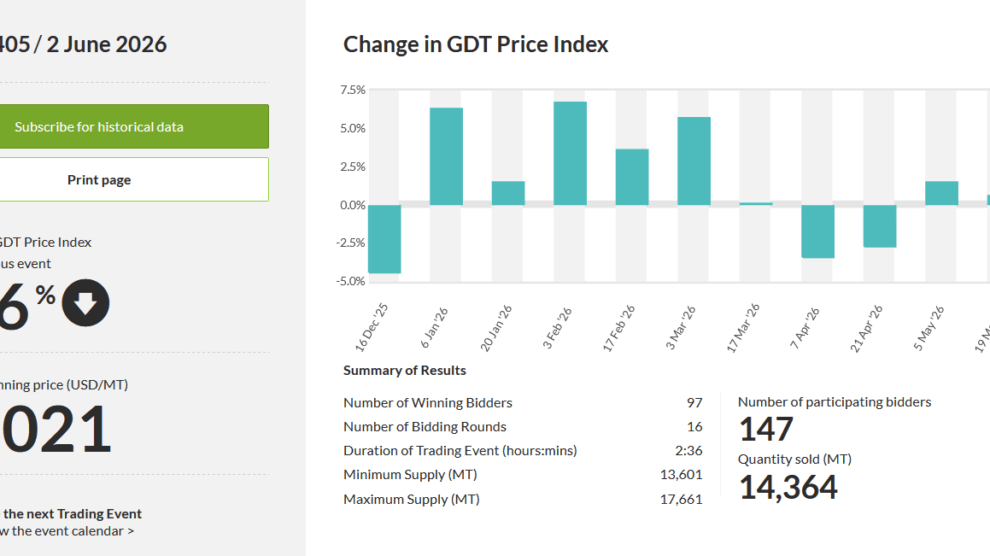This screenshot has height=556, width=990.
Task: Click the '5 May '26' x-axis label
Action: pyautogui.click(x=929, y=328)
